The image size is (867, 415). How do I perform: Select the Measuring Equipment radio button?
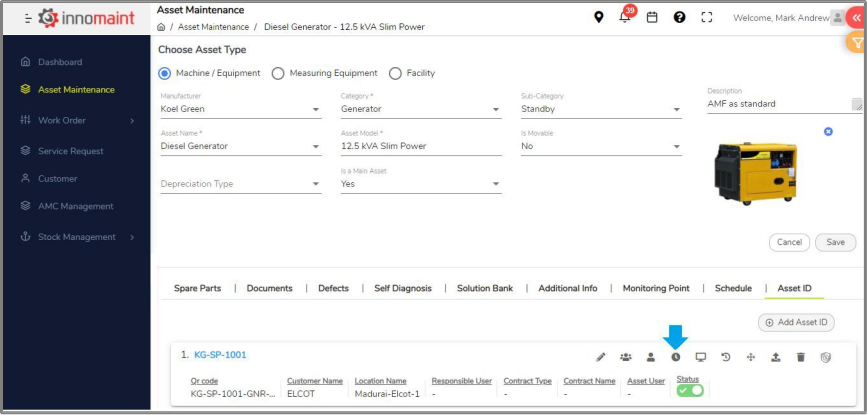(x=279, y=73)
